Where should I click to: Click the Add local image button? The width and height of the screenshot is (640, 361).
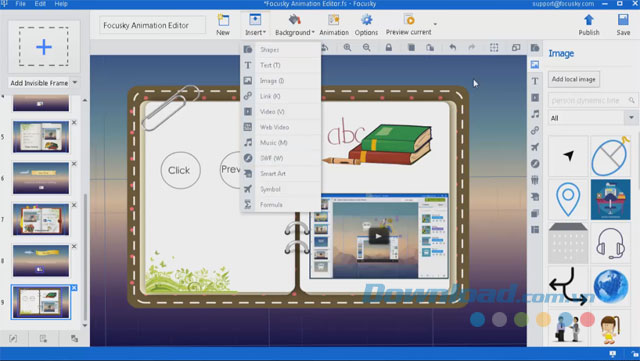click(x=573, y=79)
